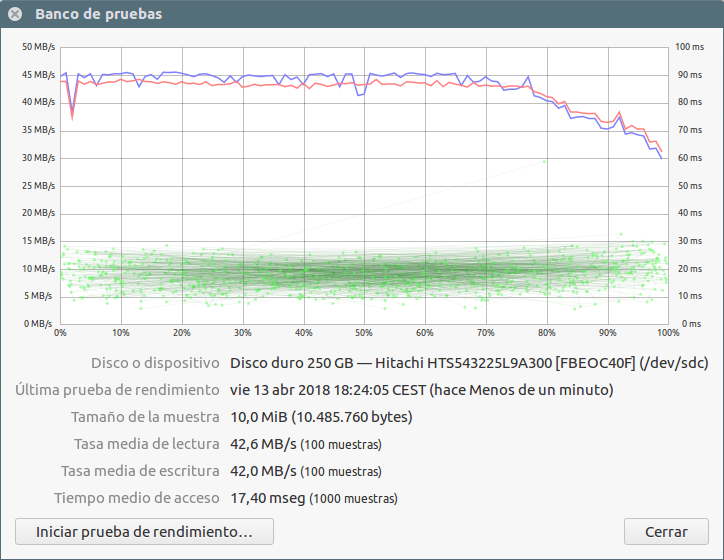The image size is (724, 560).
Task: Click the 42,0 MB/s write rate value
Action: pos(263,470)
